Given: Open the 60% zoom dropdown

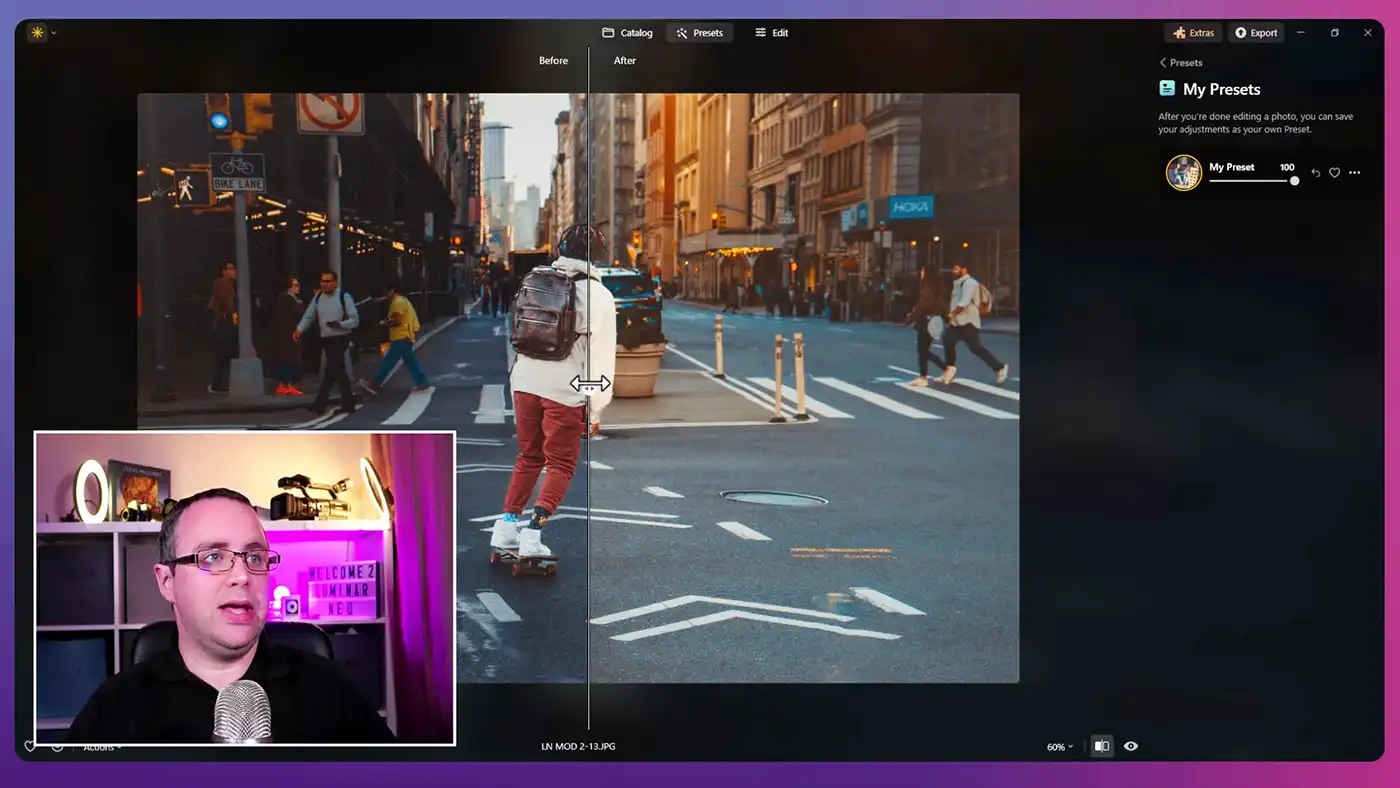Looking at the screenshot, I should click(1059, 747).
